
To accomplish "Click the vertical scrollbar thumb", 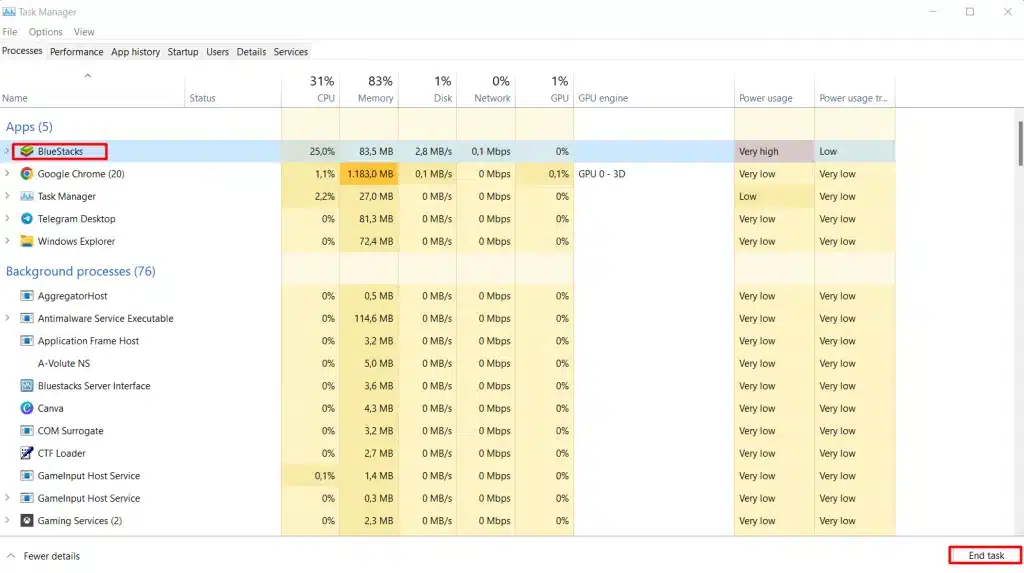I will [1020, 143].
